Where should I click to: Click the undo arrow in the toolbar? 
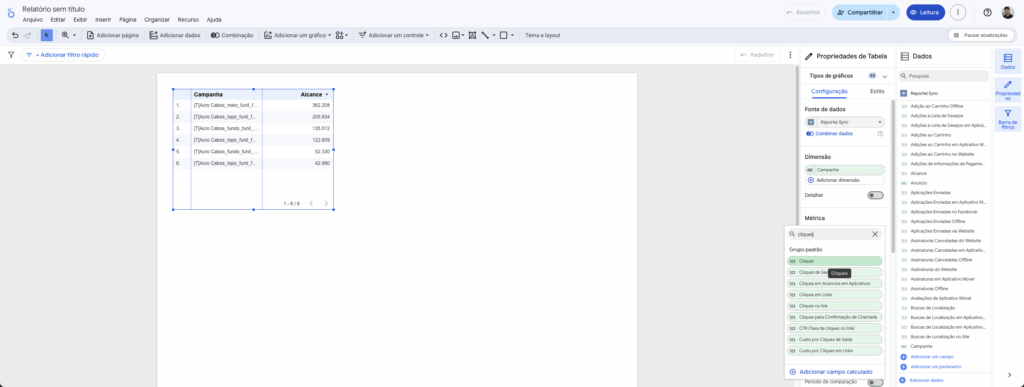[15, 35]
